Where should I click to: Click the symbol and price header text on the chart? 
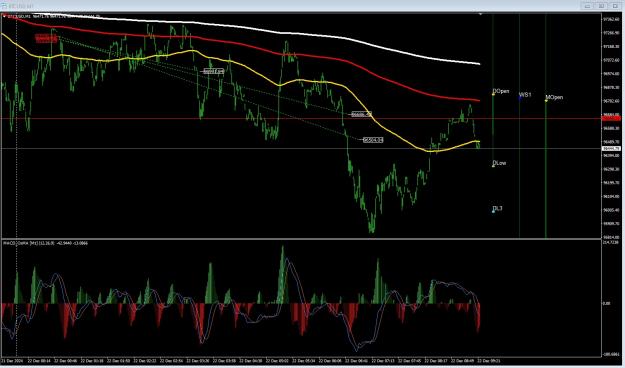(53, 16)
